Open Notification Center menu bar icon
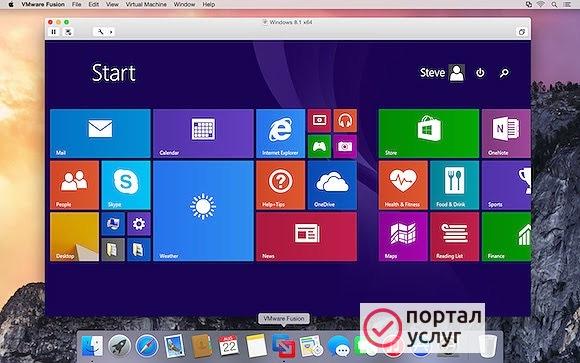 [567, 4]
